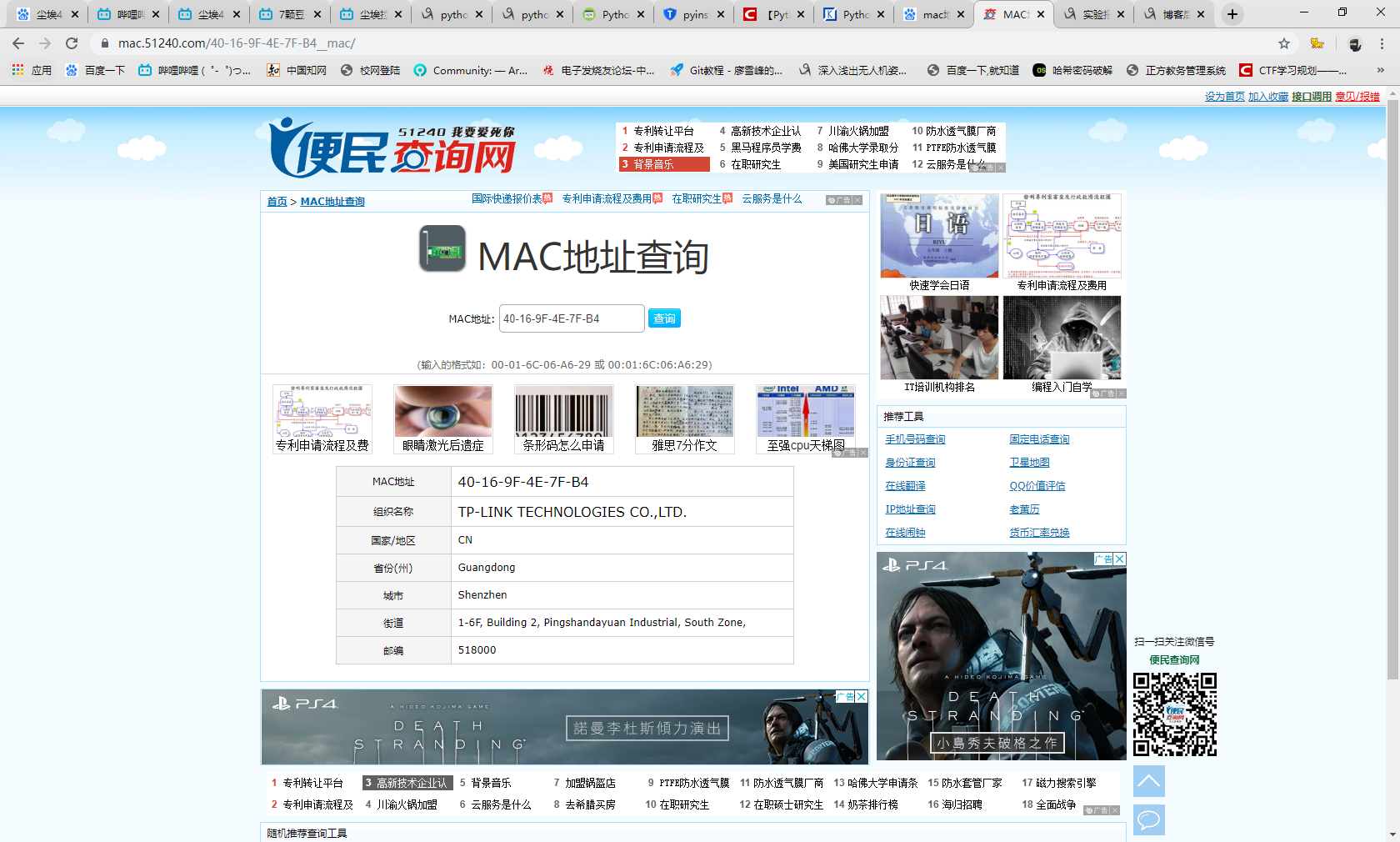
Task: Click the 国际快递报价表 link
Action: point(507,198)
